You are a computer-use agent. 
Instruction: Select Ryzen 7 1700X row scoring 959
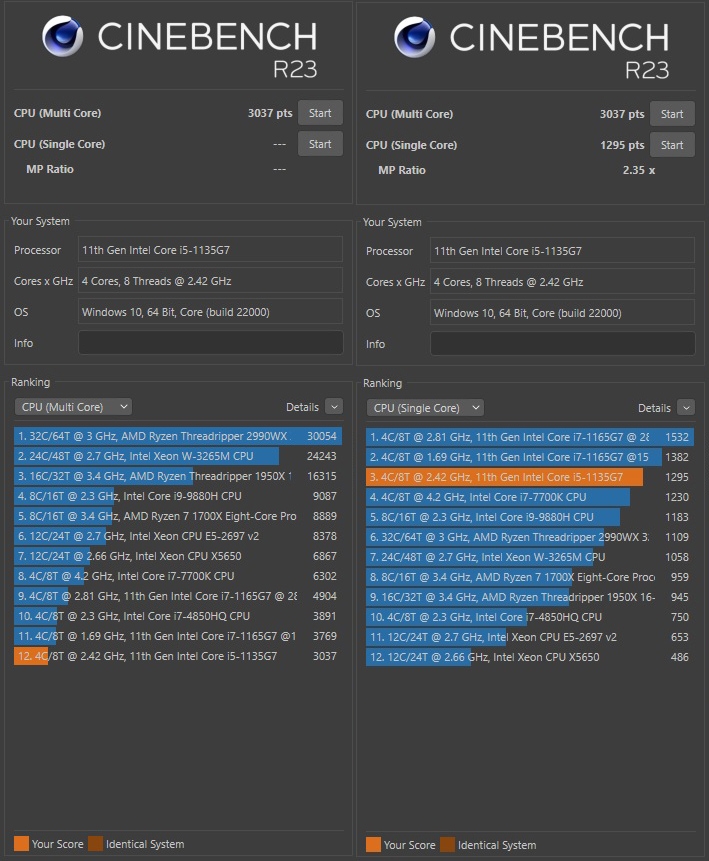530,578
